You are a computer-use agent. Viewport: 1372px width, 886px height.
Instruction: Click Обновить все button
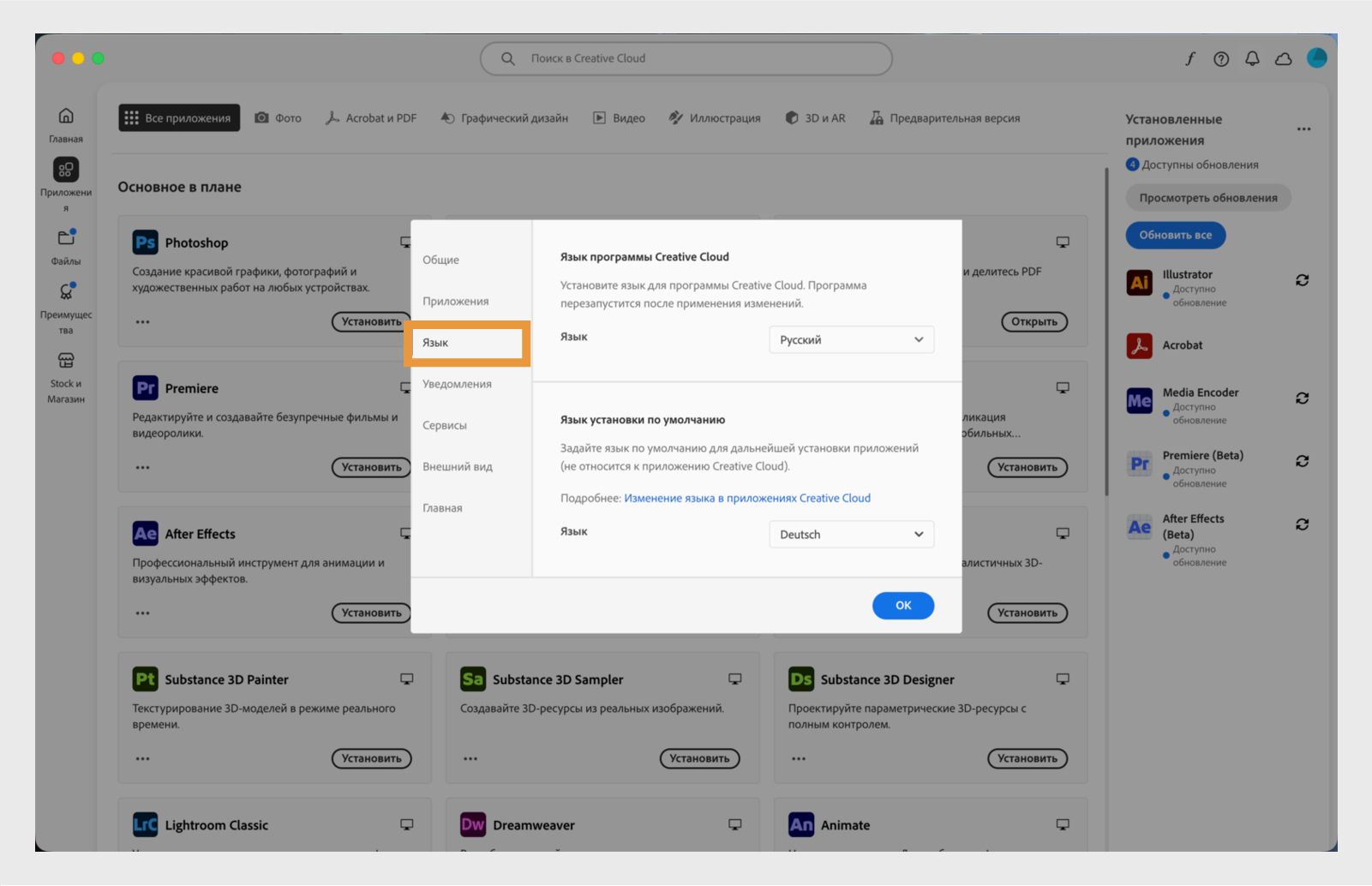1175,235
